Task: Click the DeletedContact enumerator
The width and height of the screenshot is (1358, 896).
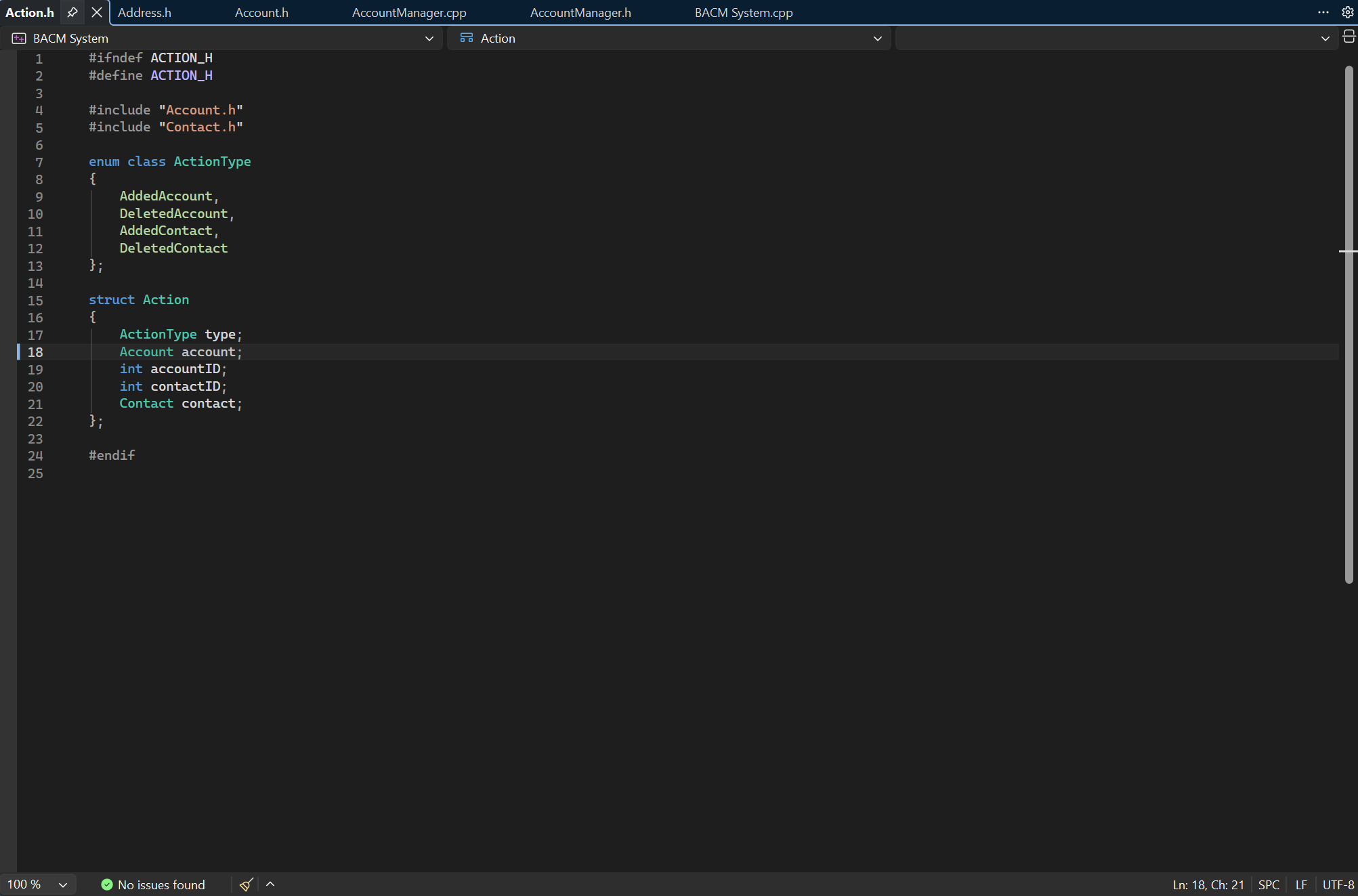Action: pos(173,248)
